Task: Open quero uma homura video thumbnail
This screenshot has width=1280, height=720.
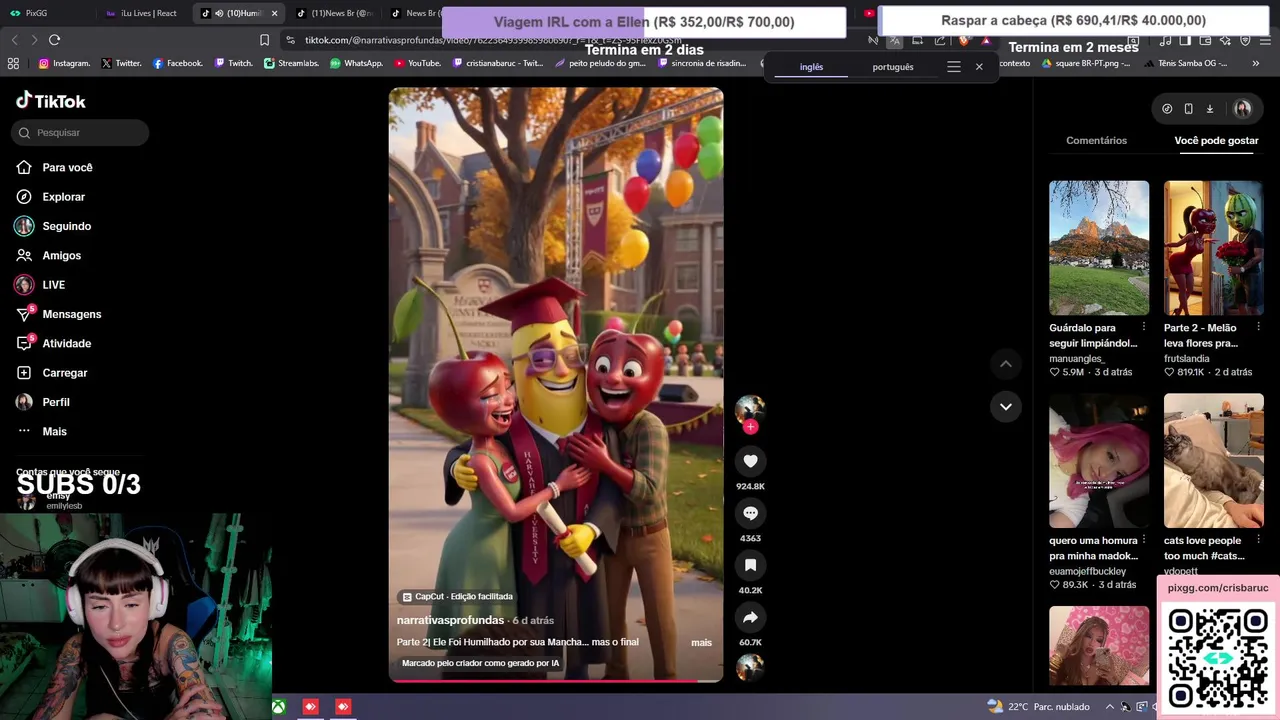Action: 1098,461
